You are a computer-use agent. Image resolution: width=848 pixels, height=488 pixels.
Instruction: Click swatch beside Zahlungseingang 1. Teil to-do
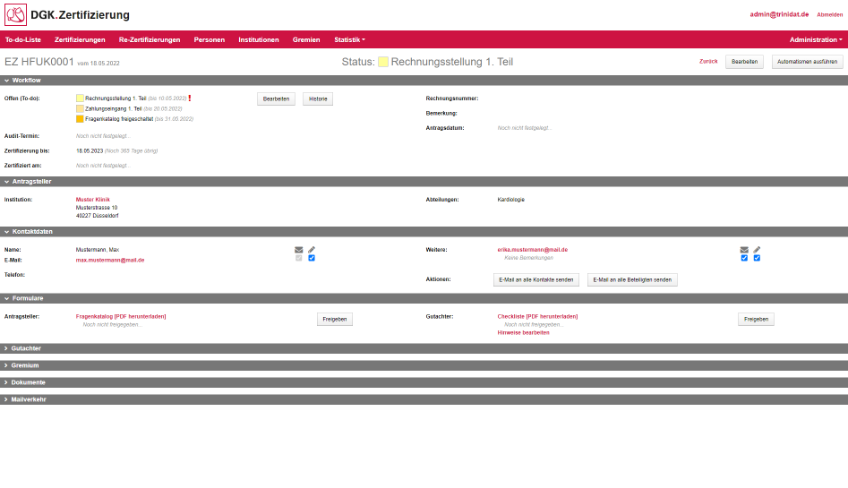tap(80, 109)
